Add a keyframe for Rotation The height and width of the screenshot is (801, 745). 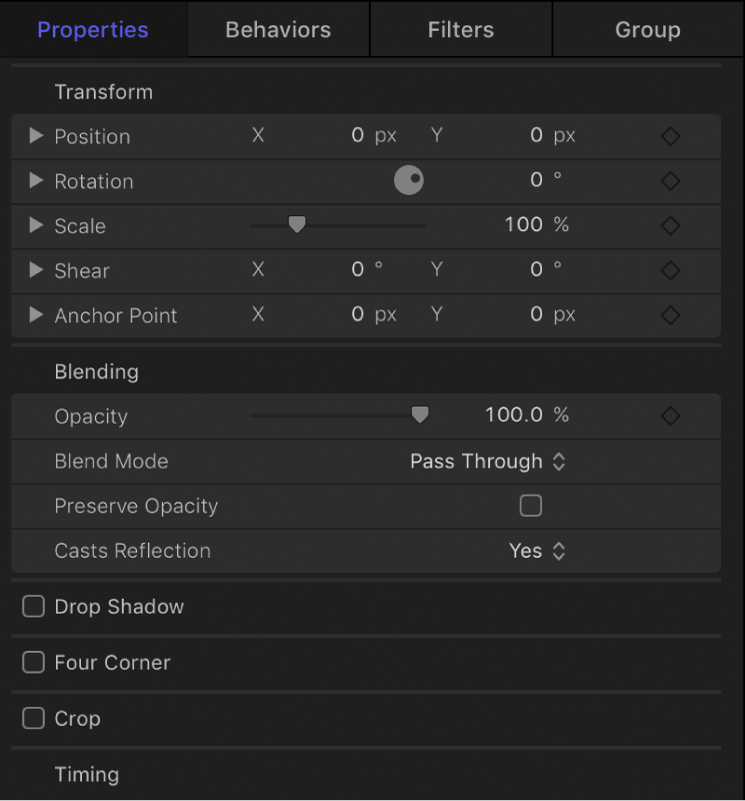click(x=670, y=181)
